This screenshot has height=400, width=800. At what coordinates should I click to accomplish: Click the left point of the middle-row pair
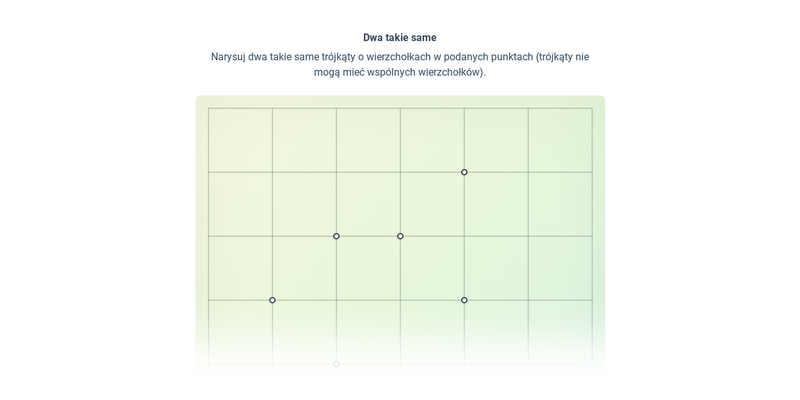tap(336, 236)
